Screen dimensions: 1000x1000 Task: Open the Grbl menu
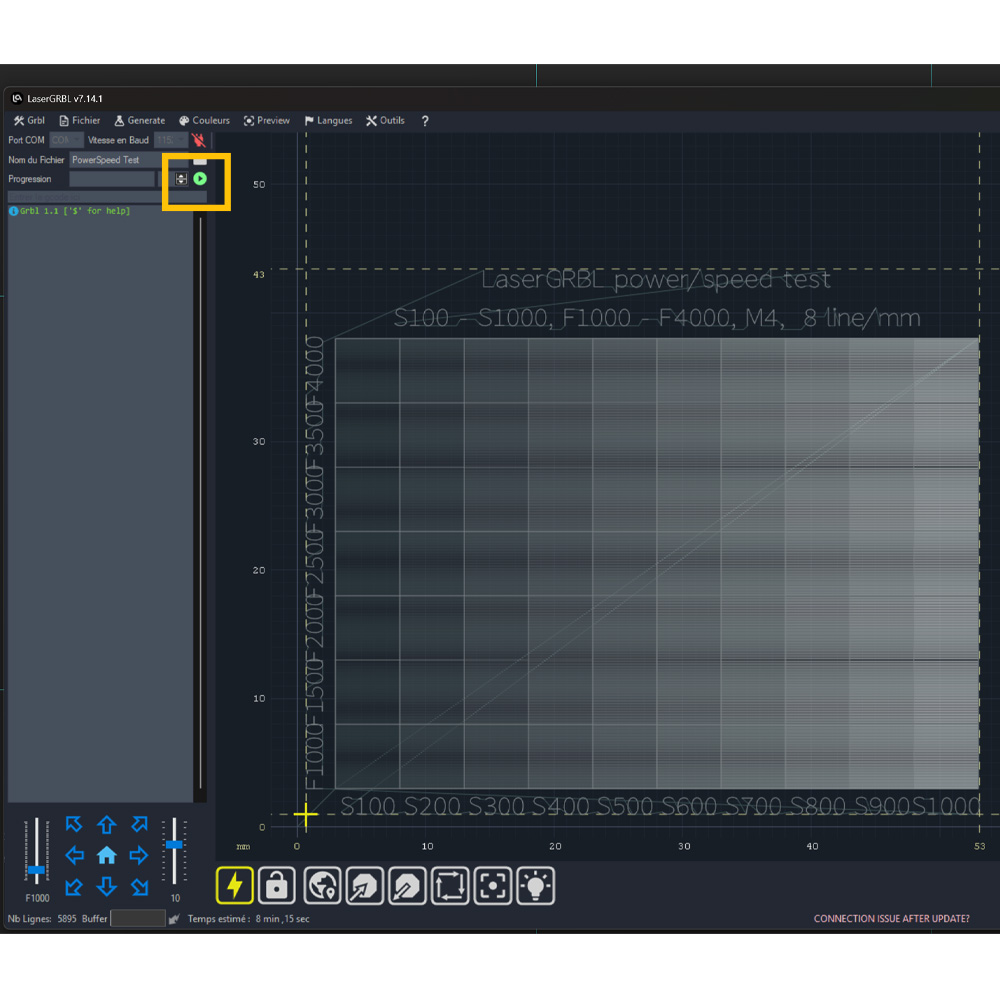coord(29,121)
